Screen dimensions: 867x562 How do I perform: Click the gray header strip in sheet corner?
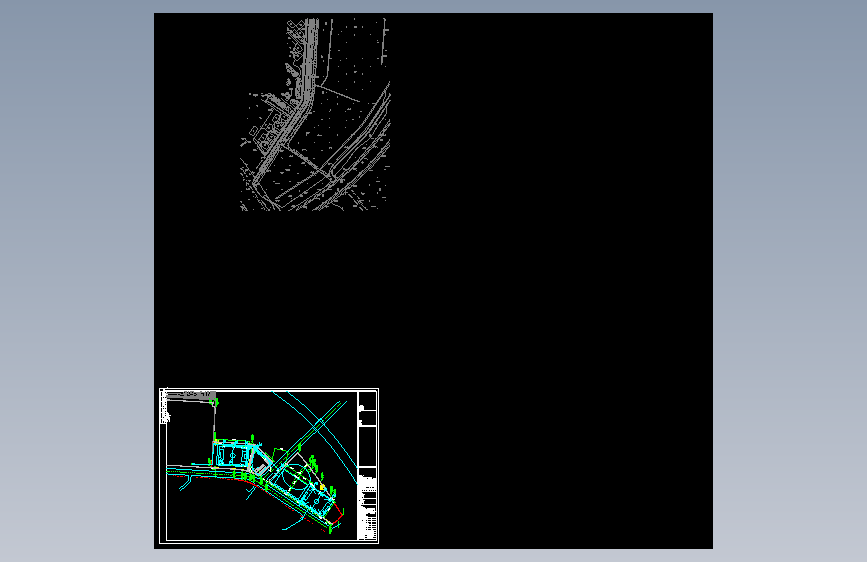[x=191, y=394]
